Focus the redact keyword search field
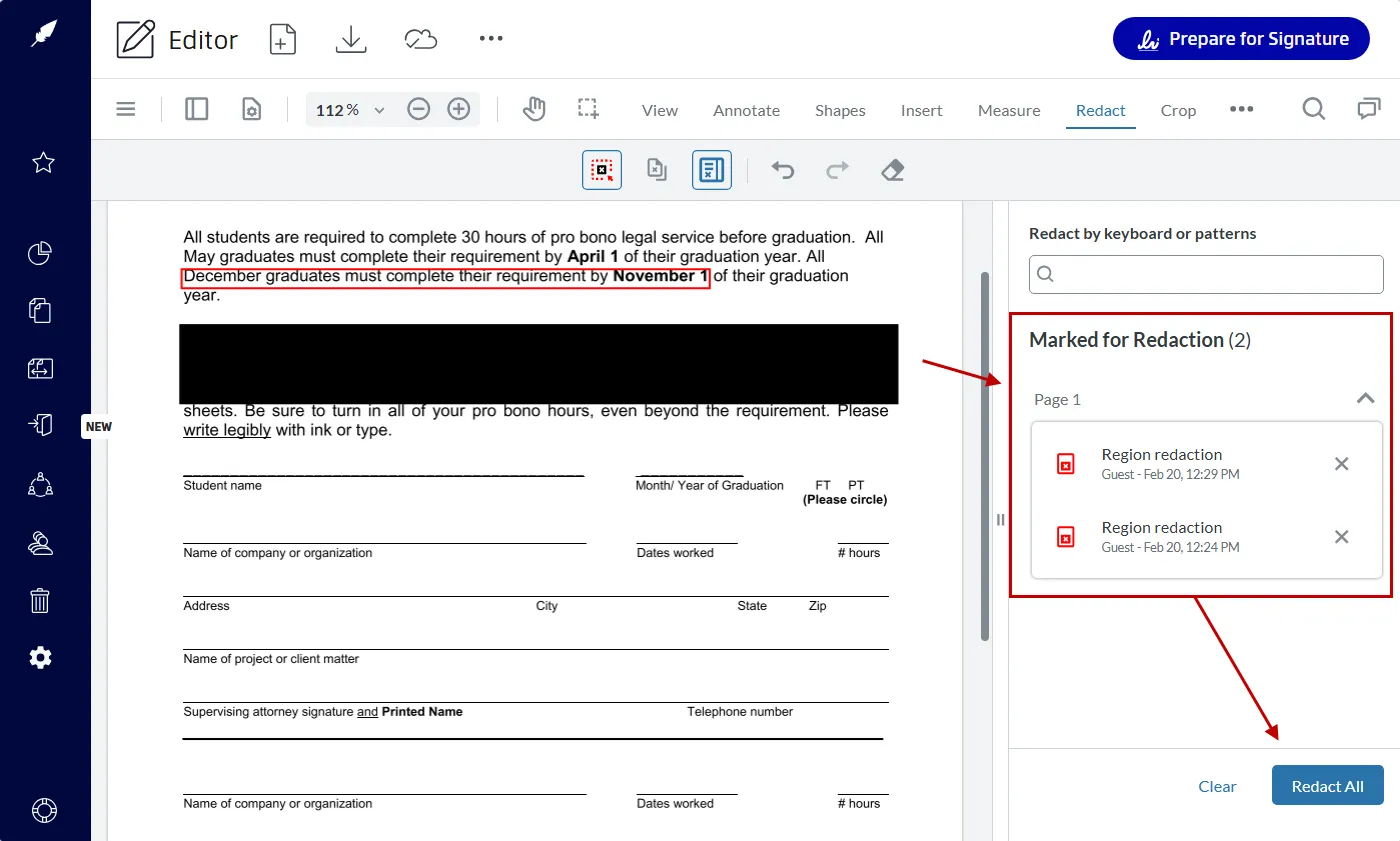The image size is (1400, 841). pyautogui.click(x=1207, y=274)
